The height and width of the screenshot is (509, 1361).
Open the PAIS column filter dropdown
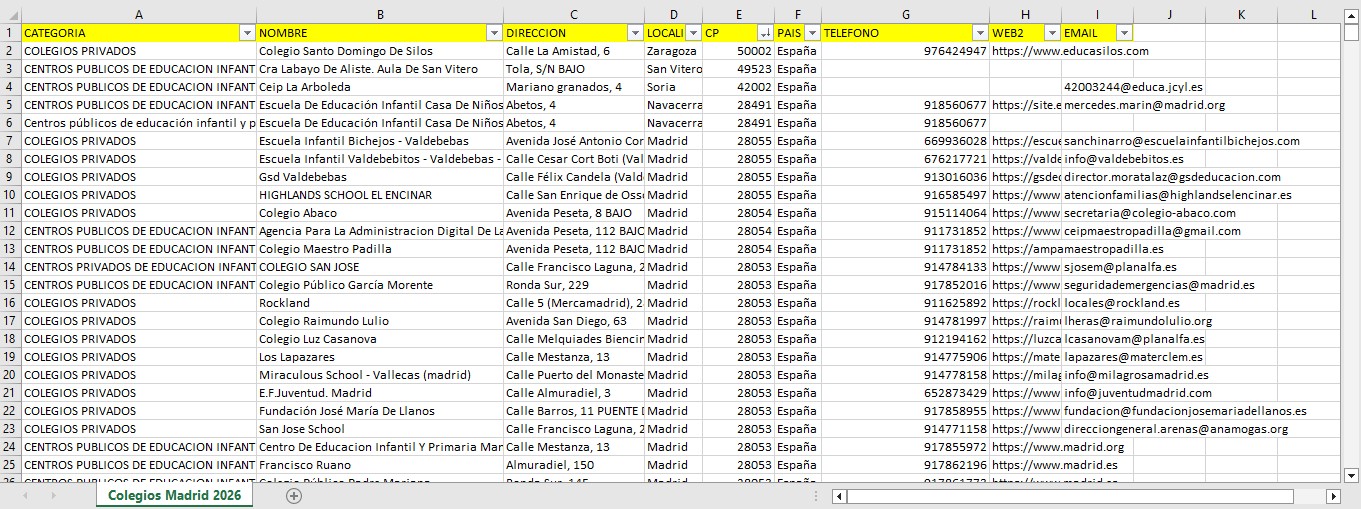pyautogui.click(x=812, y=33)
